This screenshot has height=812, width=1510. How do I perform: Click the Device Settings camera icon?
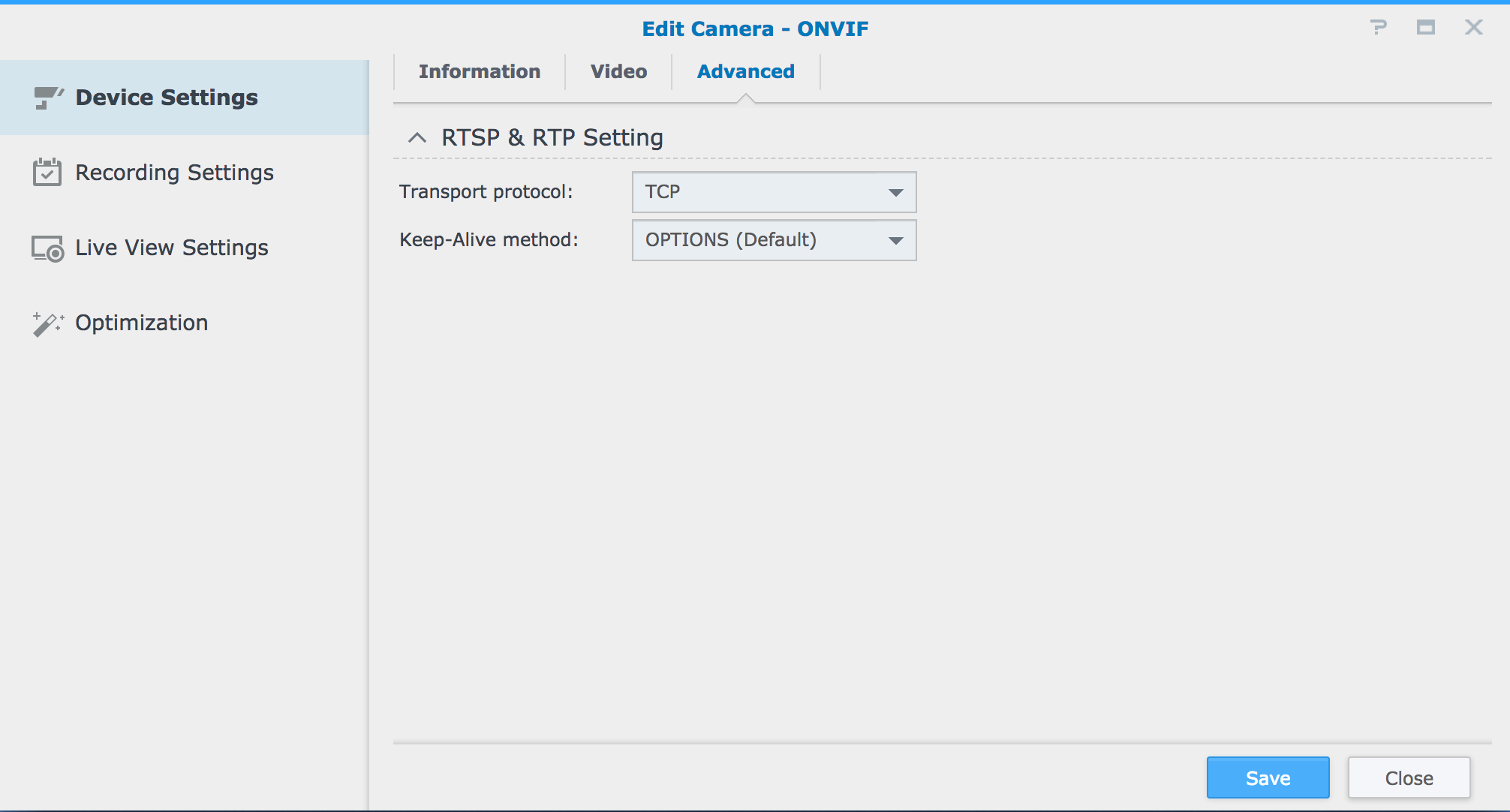(x=48, y=98)
